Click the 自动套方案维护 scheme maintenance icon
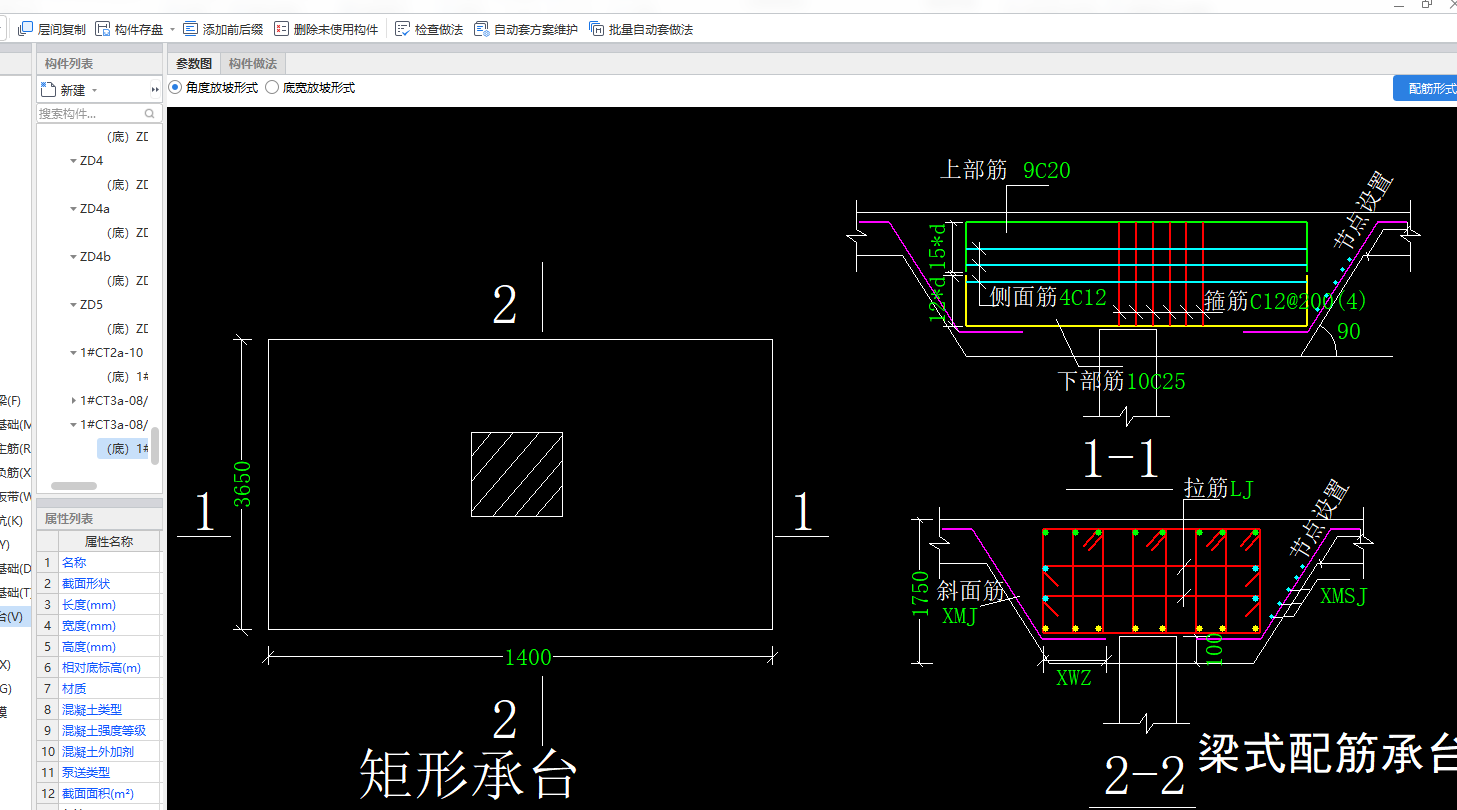Image resolution: width=1457 pixels, height=810 pixels. pos(482,30)
